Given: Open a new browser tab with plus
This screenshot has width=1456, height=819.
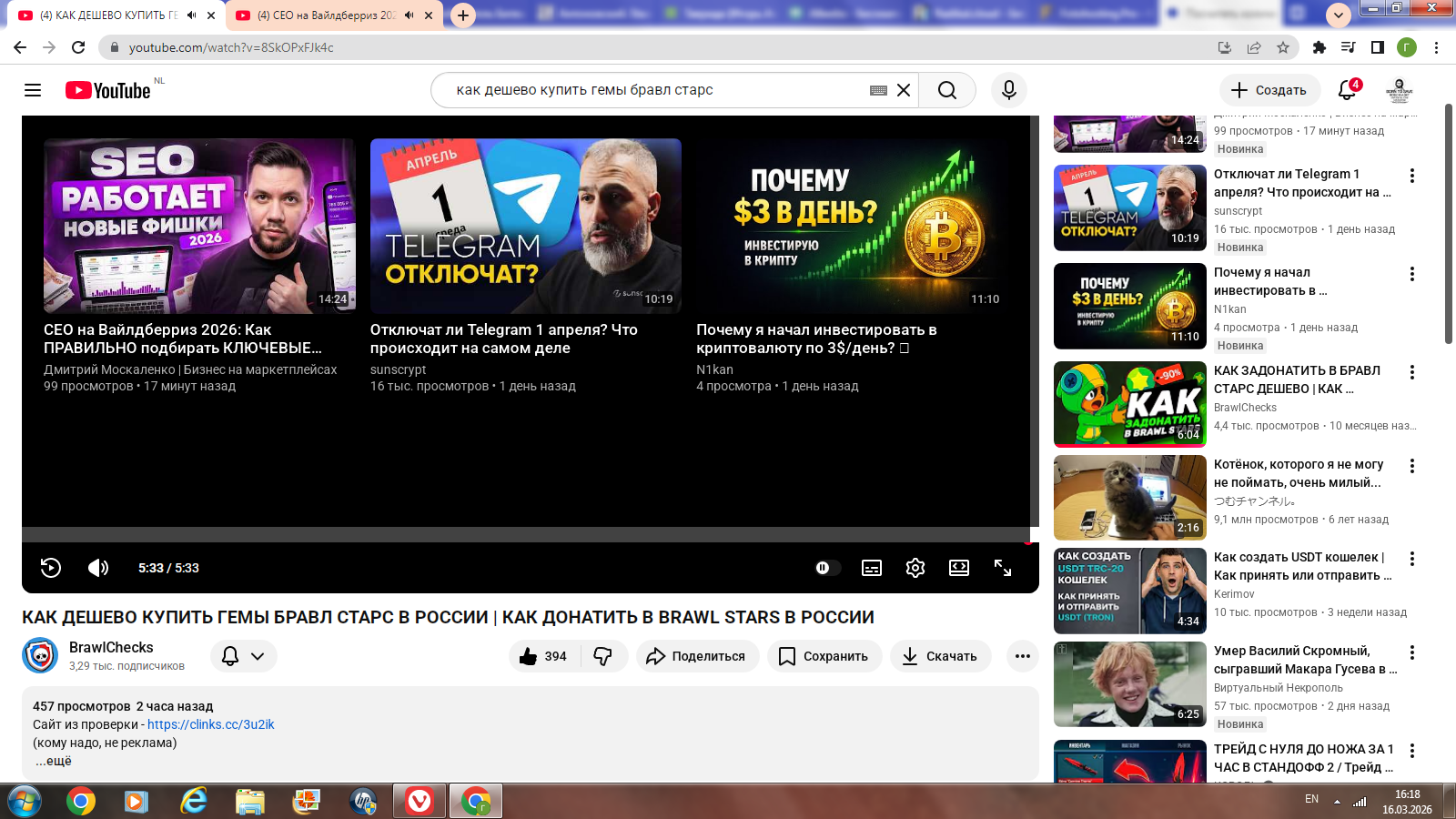Looking at the screenshot, I should pyautogui.click(x=463, y=15).
